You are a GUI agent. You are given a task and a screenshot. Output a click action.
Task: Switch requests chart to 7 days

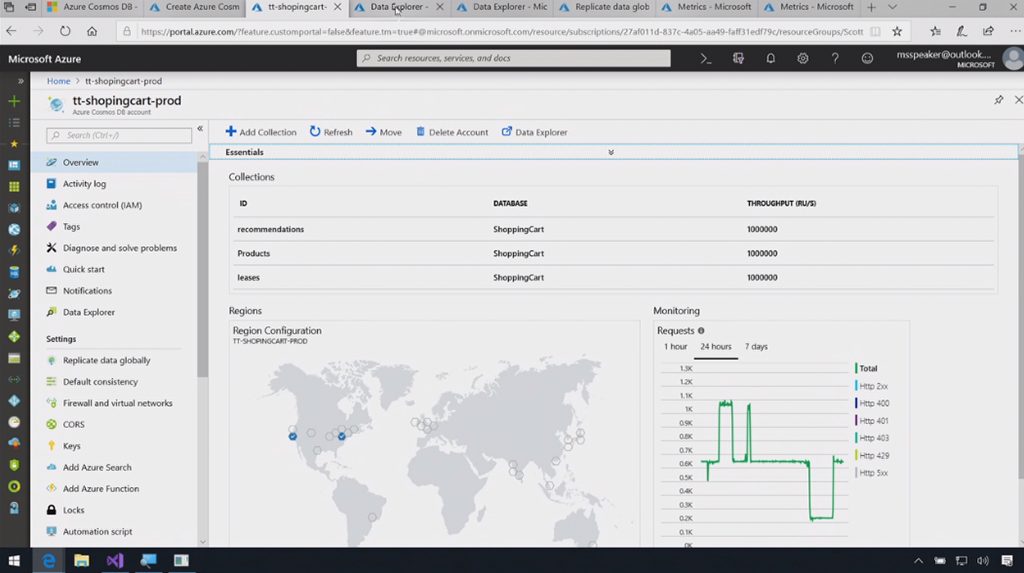pyautogui.click(x=757, y=347)
